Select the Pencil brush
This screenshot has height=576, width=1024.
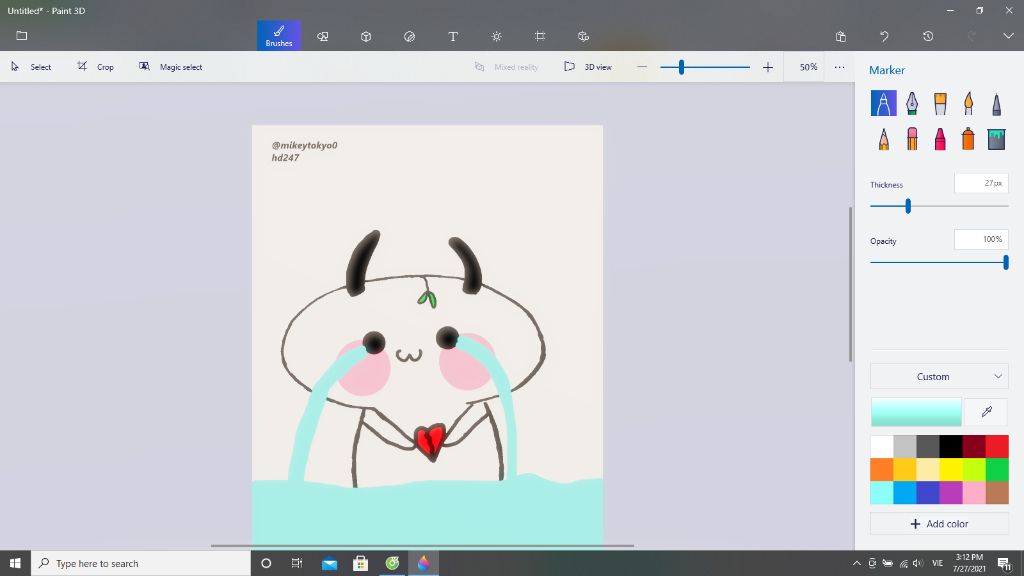[884, 138]
